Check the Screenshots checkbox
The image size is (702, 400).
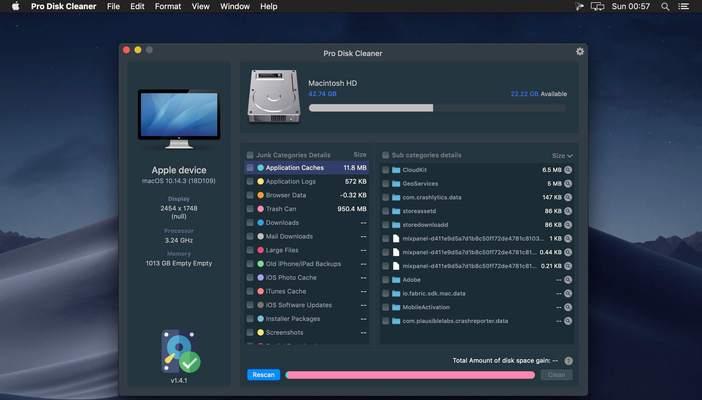[x=250, y=332]
